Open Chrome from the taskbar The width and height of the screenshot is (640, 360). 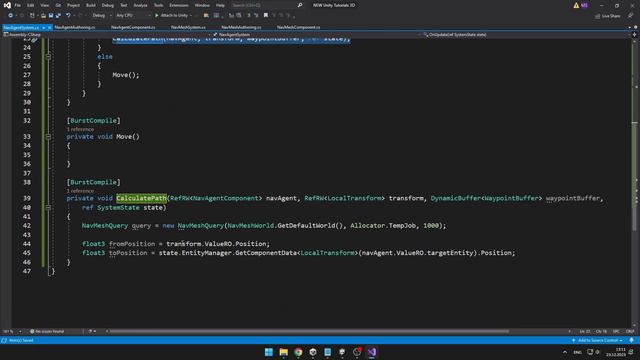pos(298,352)
